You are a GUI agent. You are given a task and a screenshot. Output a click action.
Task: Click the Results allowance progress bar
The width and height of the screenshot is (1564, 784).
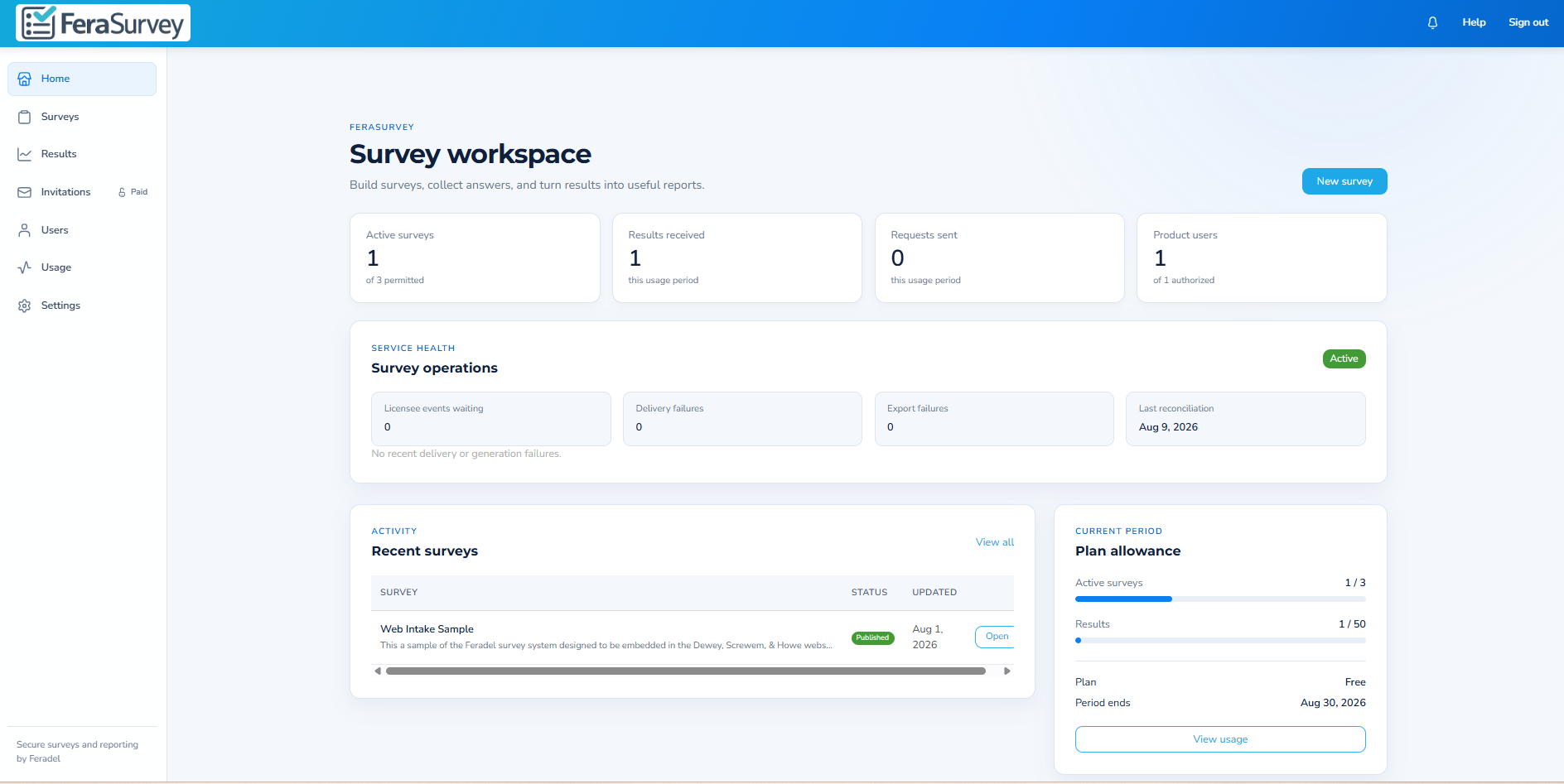1220,640
